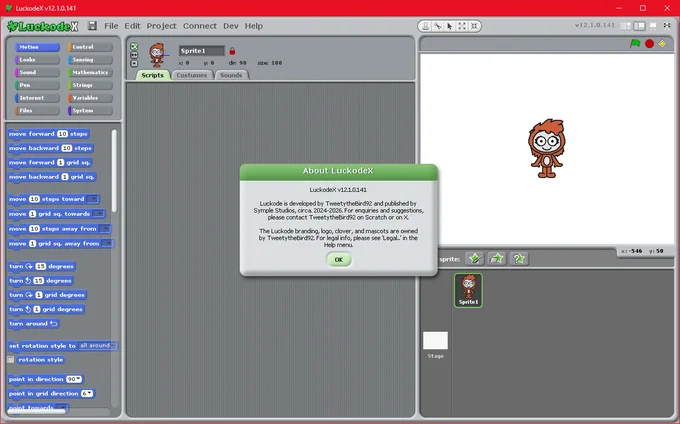
Task: Open the Project menu
Action: [161, 26]
